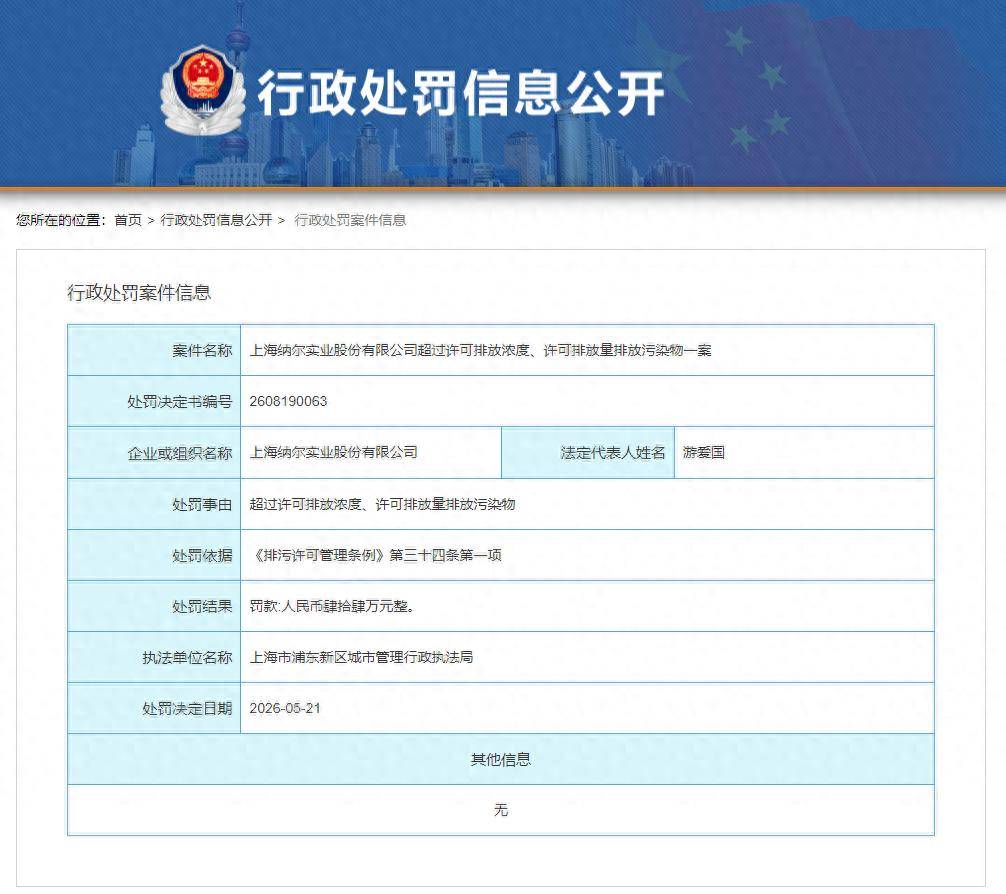Click the 处罚决定书编号 label cell
1006x894 pixels.
(154, 402)
